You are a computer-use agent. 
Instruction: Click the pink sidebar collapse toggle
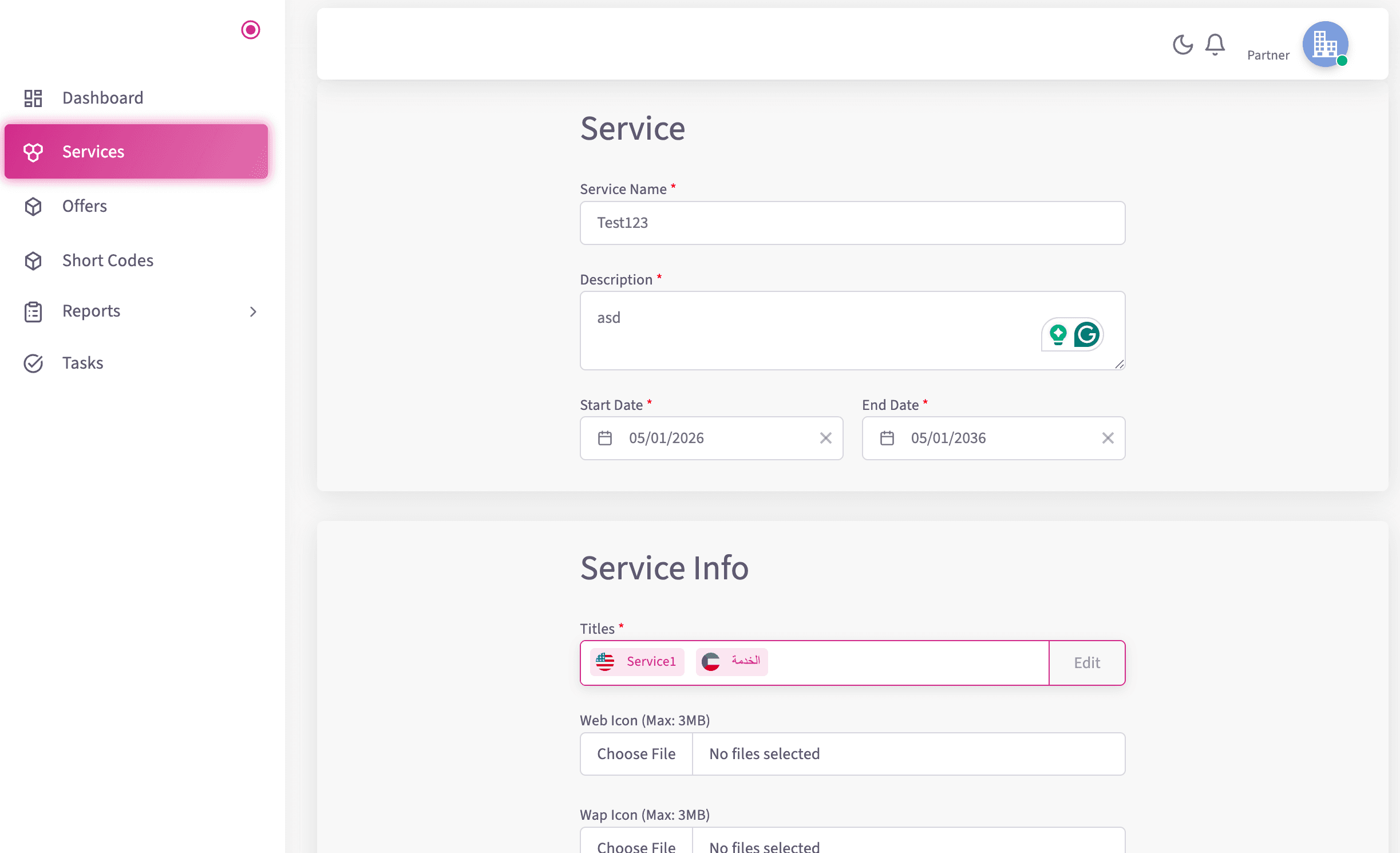[x=250, y=30]
